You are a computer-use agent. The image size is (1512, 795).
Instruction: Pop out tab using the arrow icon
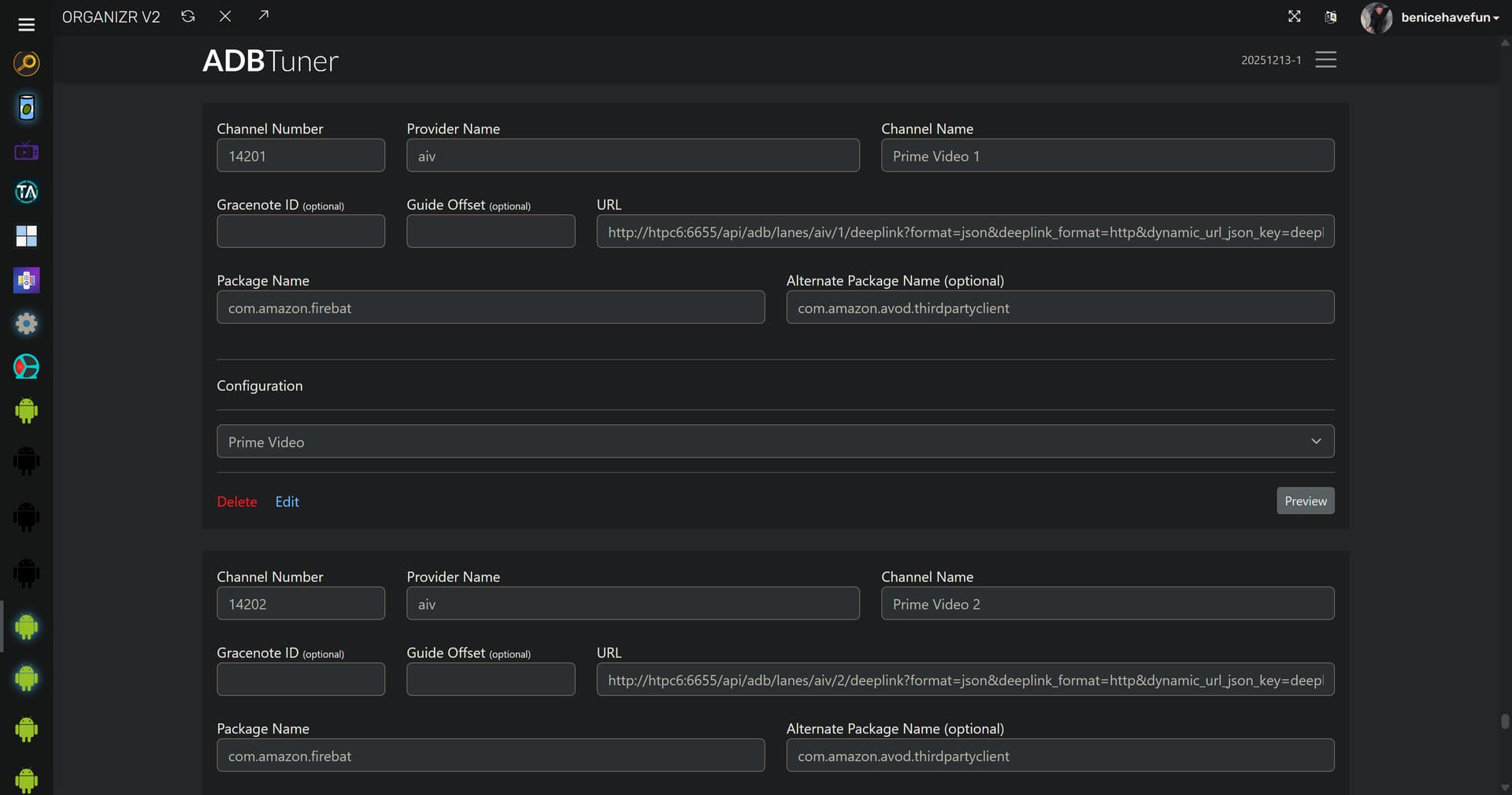264,16
